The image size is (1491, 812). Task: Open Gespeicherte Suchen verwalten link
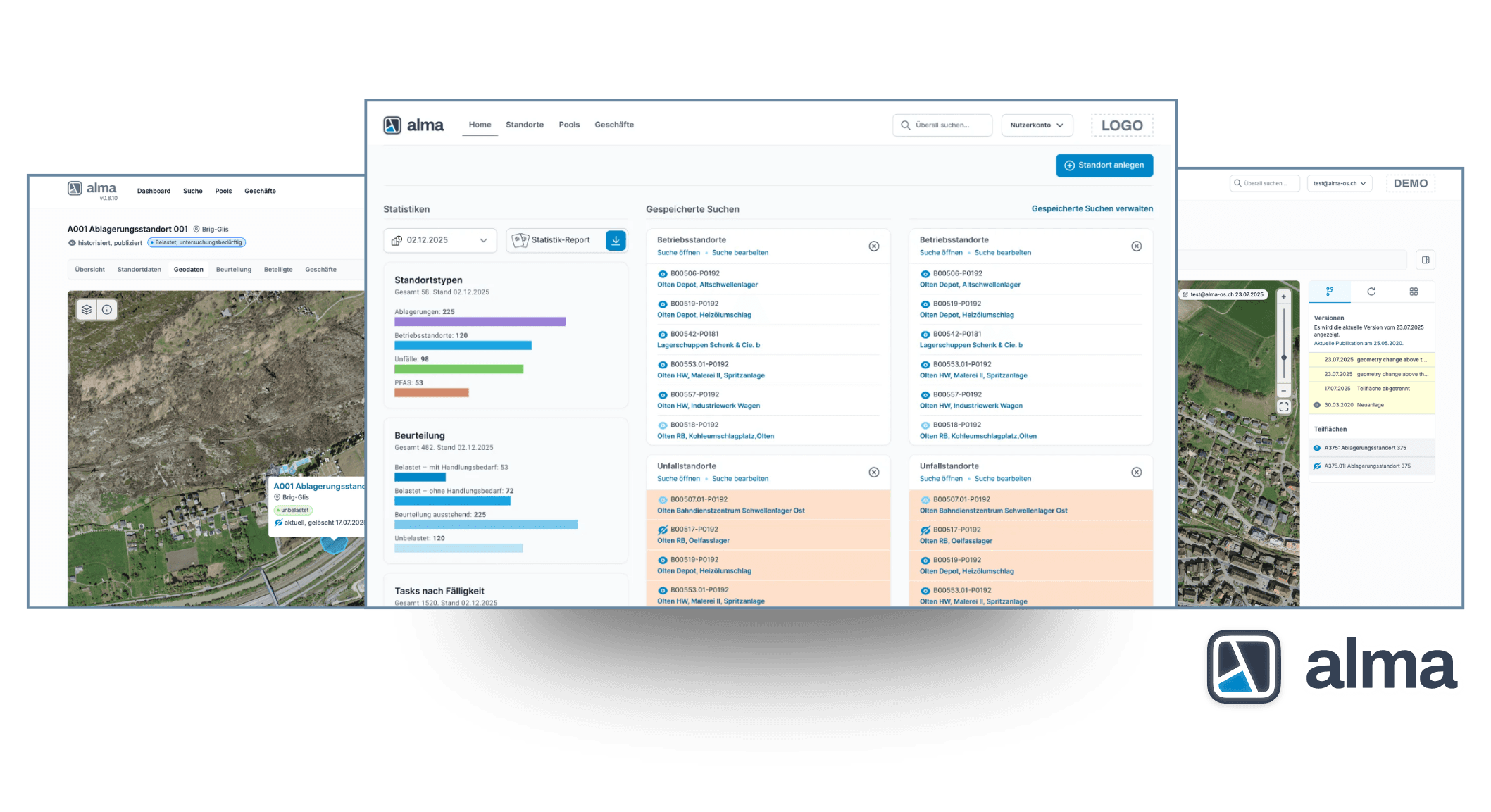pyautogui.click(x=1092, y=208)
